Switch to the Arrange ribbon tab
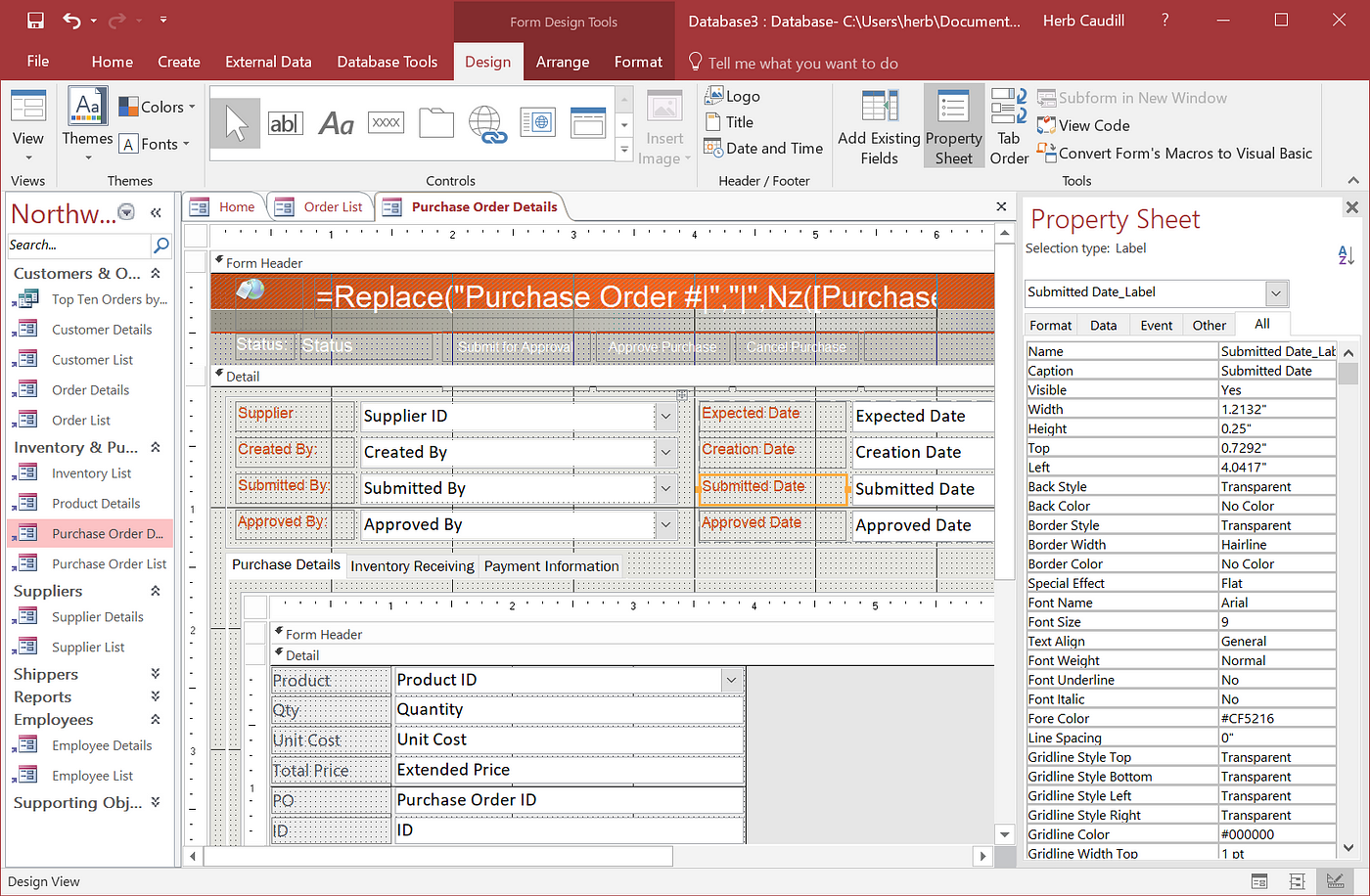Image resolution: width=1370 pixels, height=896 pixels. [x=563, y=62]
